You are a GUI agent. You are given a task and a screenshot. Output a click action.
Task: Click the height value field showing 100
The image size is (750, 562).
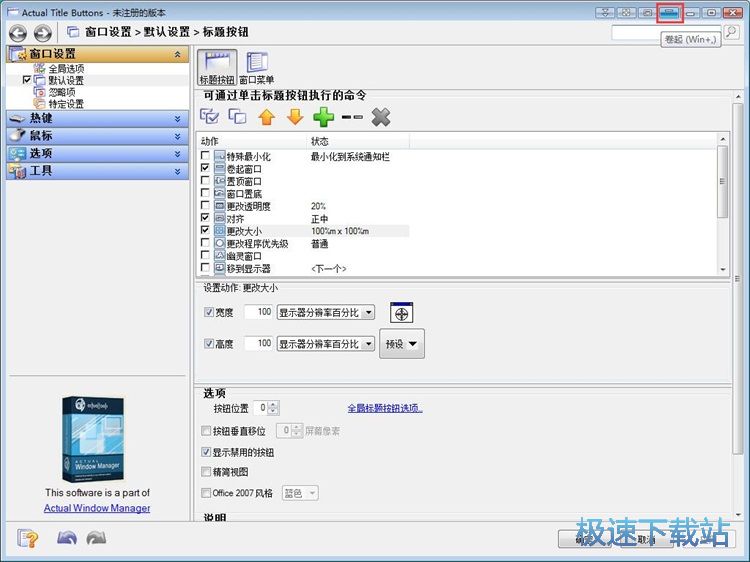(x=259, y=343)
